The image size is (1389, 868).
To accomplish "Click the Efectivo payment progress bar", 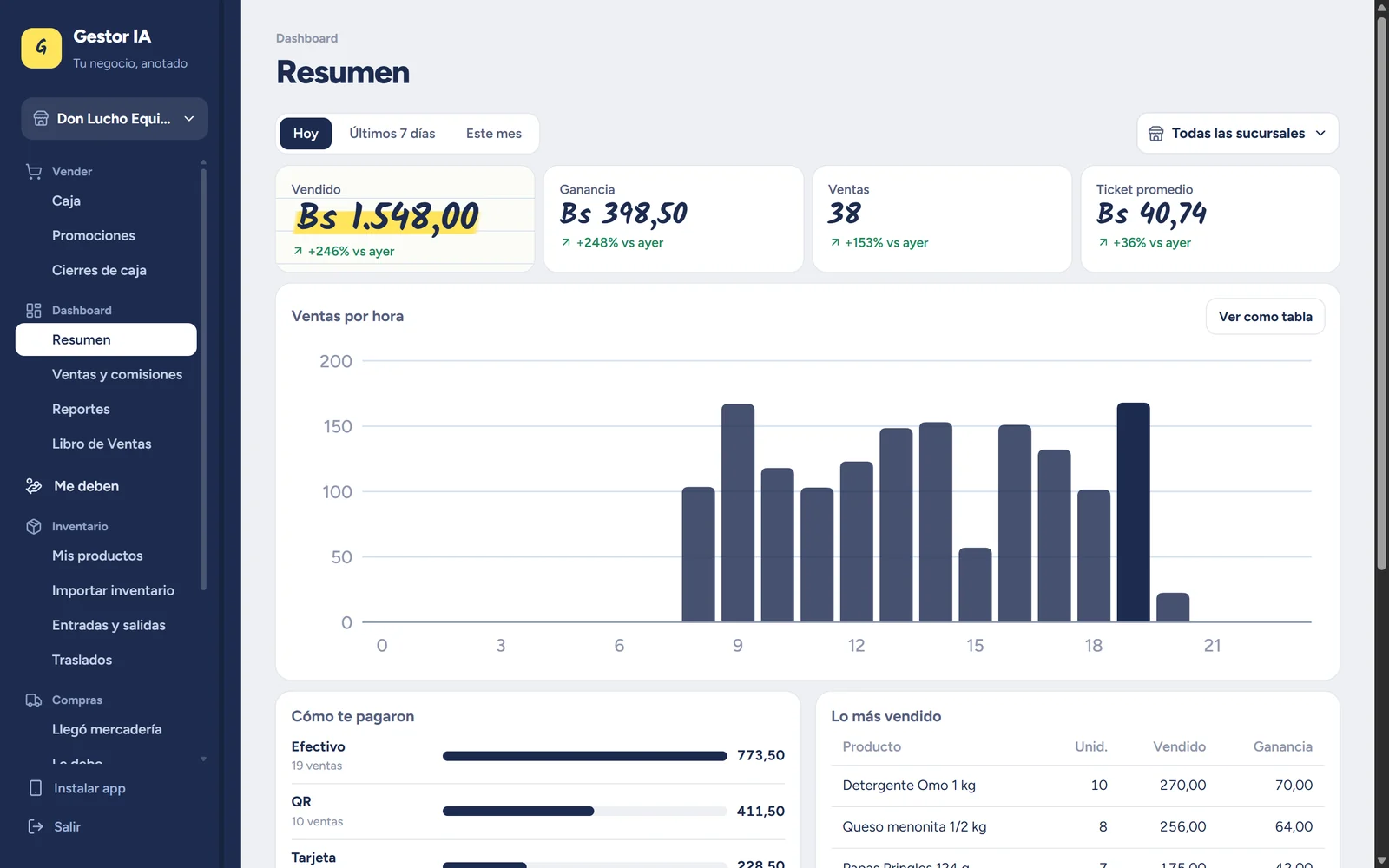I will (x=584, y=756).
